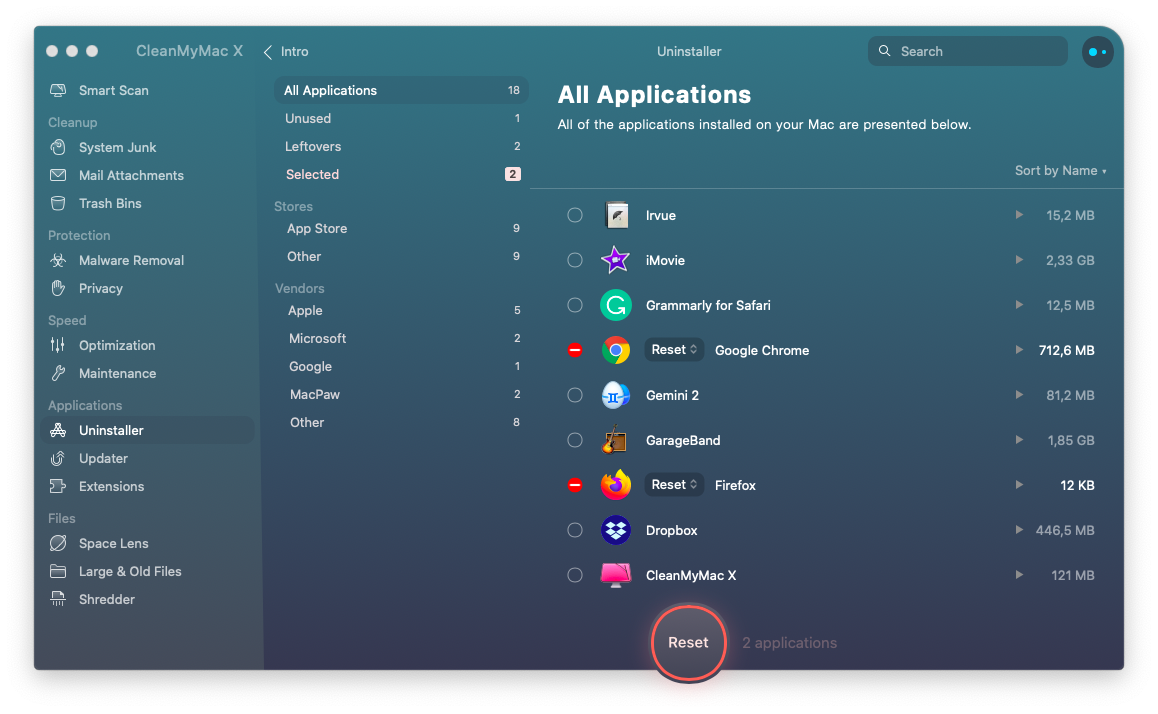Screen dimensions: 1158x714
Task: Click the Large & Old Files folder icon
Action: [x=58, y=571]
